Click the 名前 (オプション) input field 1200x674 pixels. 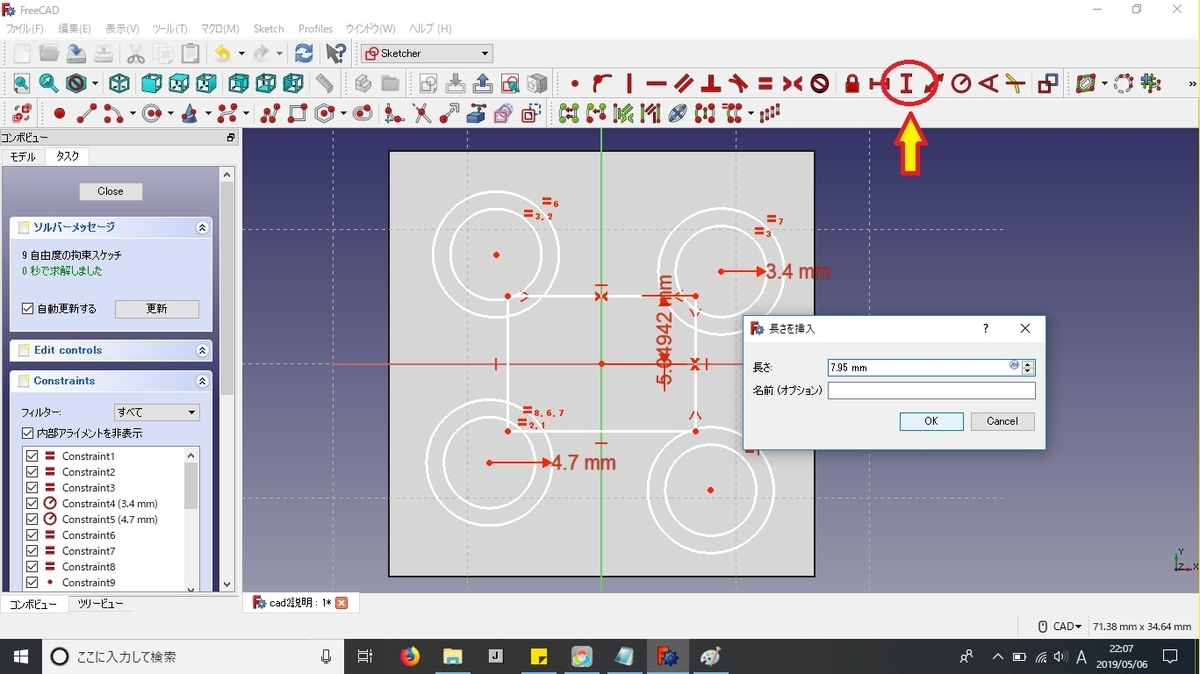tap(931, 390)
